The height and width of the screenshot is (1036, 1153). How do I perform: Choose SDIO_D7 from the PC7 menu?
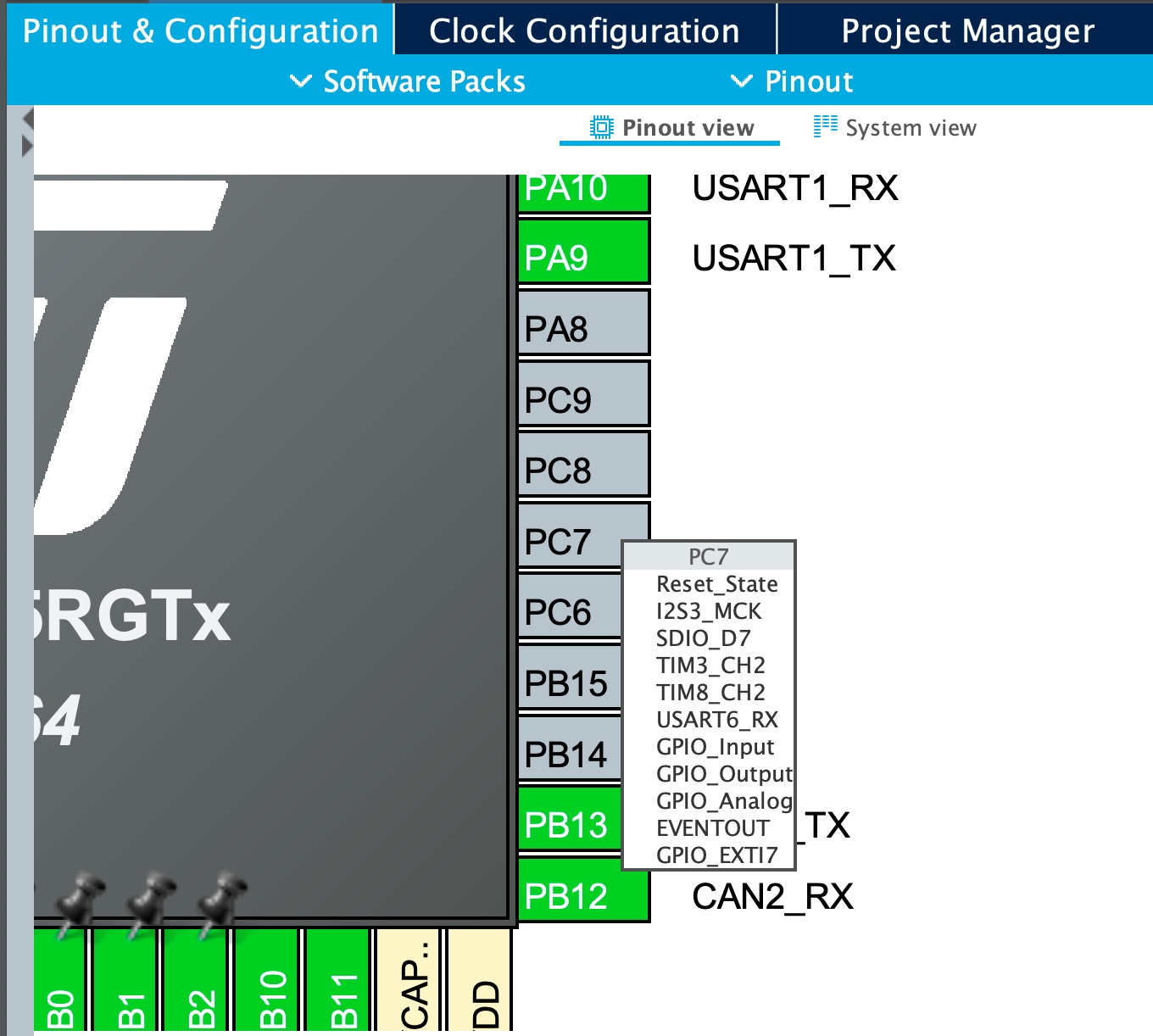point(703,638)
